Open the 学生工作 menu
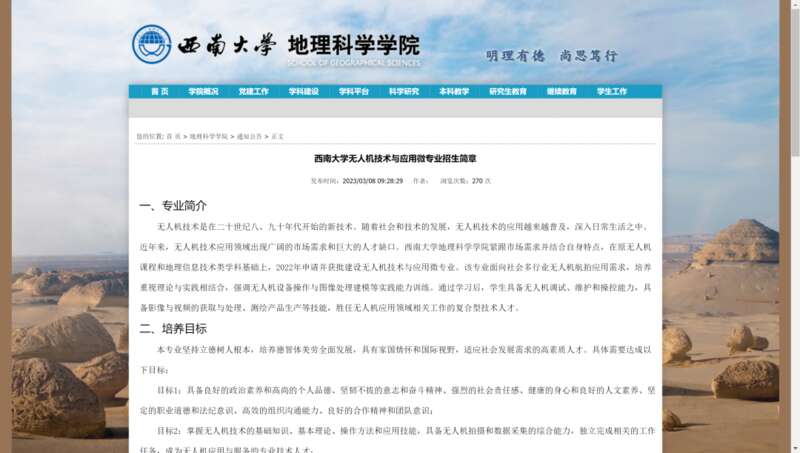 [611, 91]
